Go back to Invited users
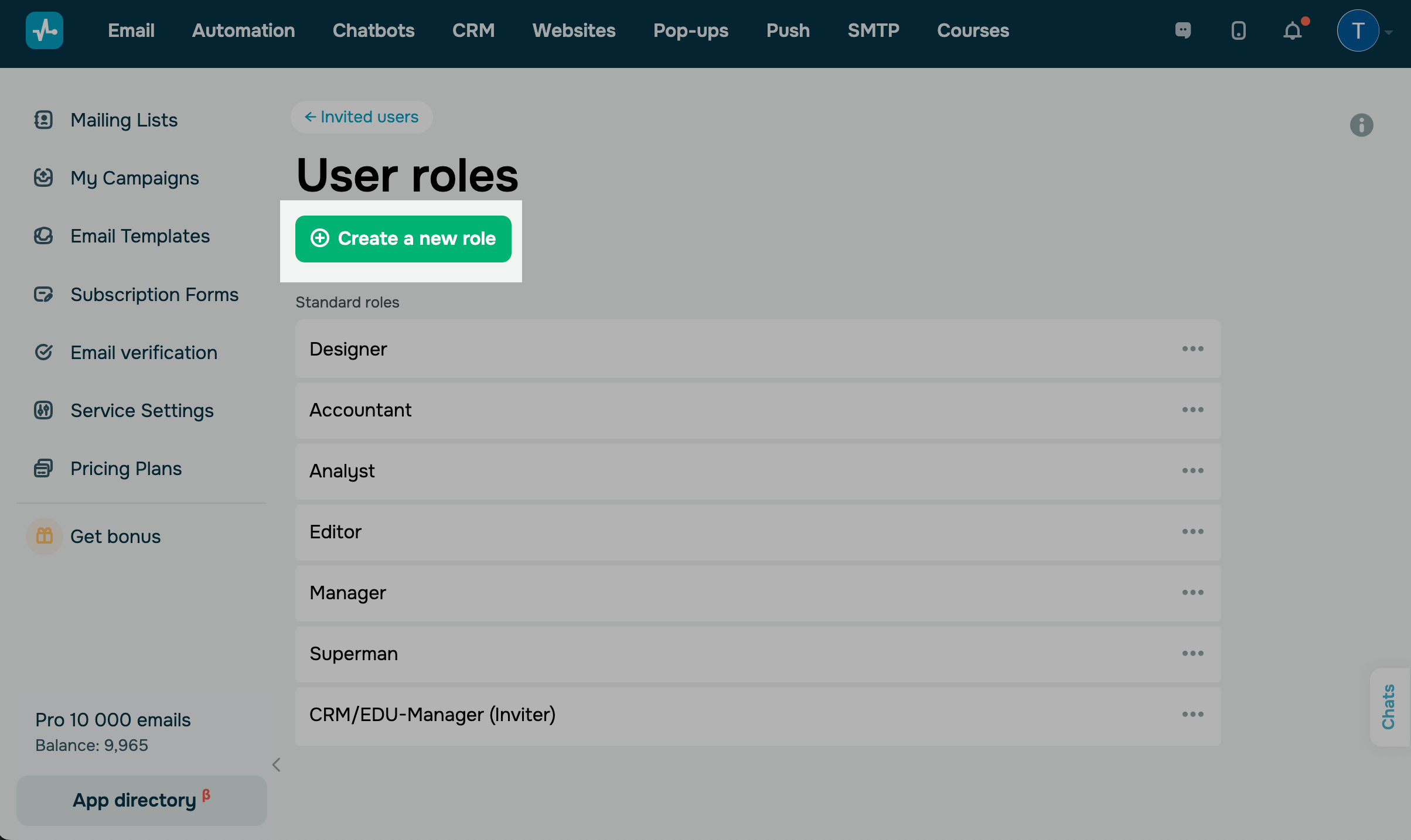 click(x=362, y=117)
